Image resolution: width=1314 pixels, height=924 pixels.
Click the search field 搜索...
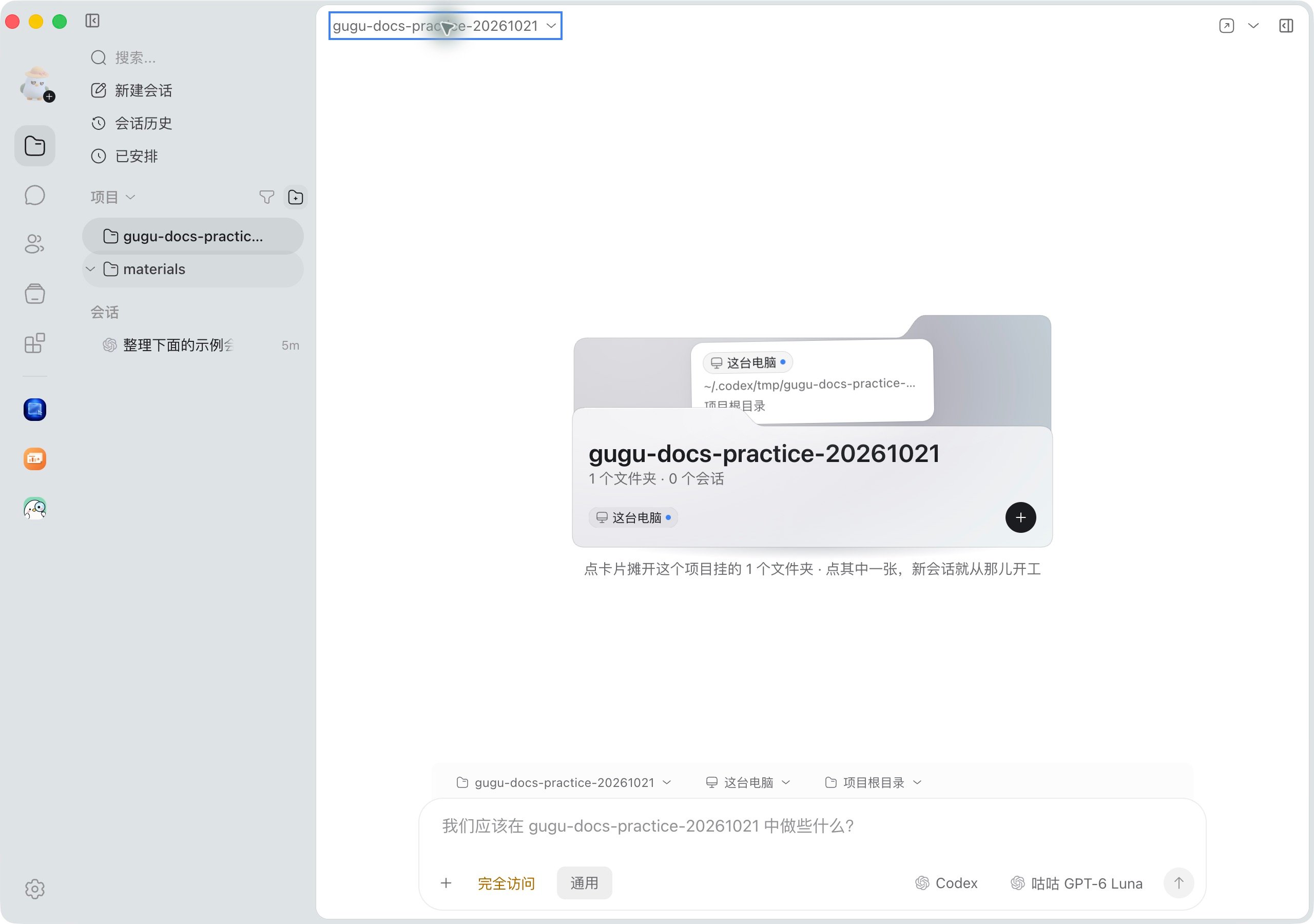click(x=193, y=58)
